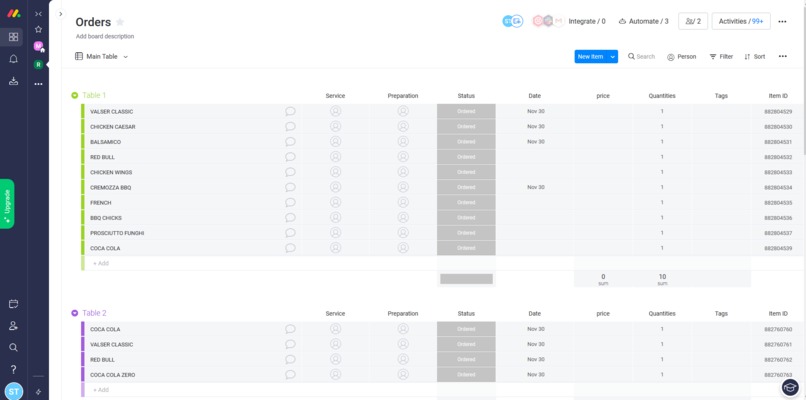
Task: Click Add board description
Action: 105,37
